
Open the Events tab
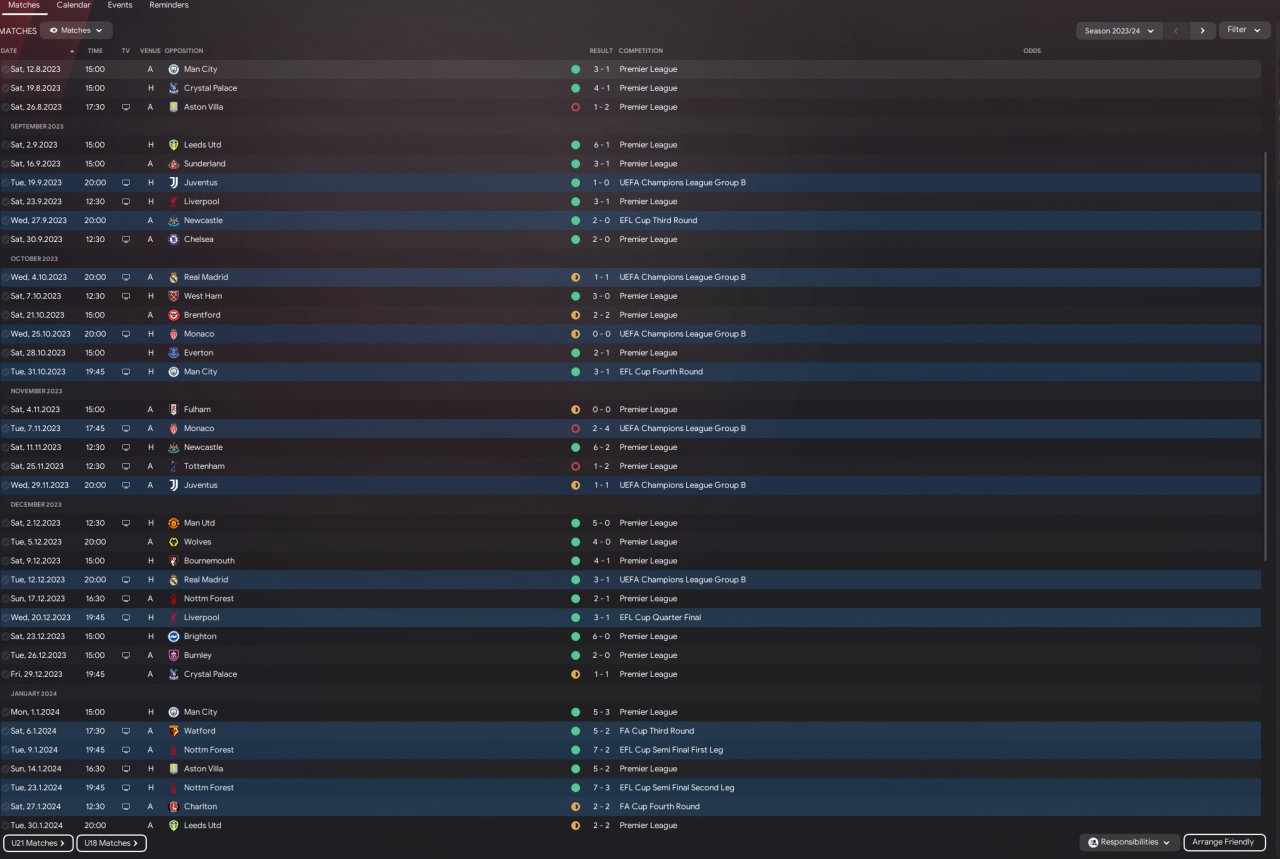point(120,6)
